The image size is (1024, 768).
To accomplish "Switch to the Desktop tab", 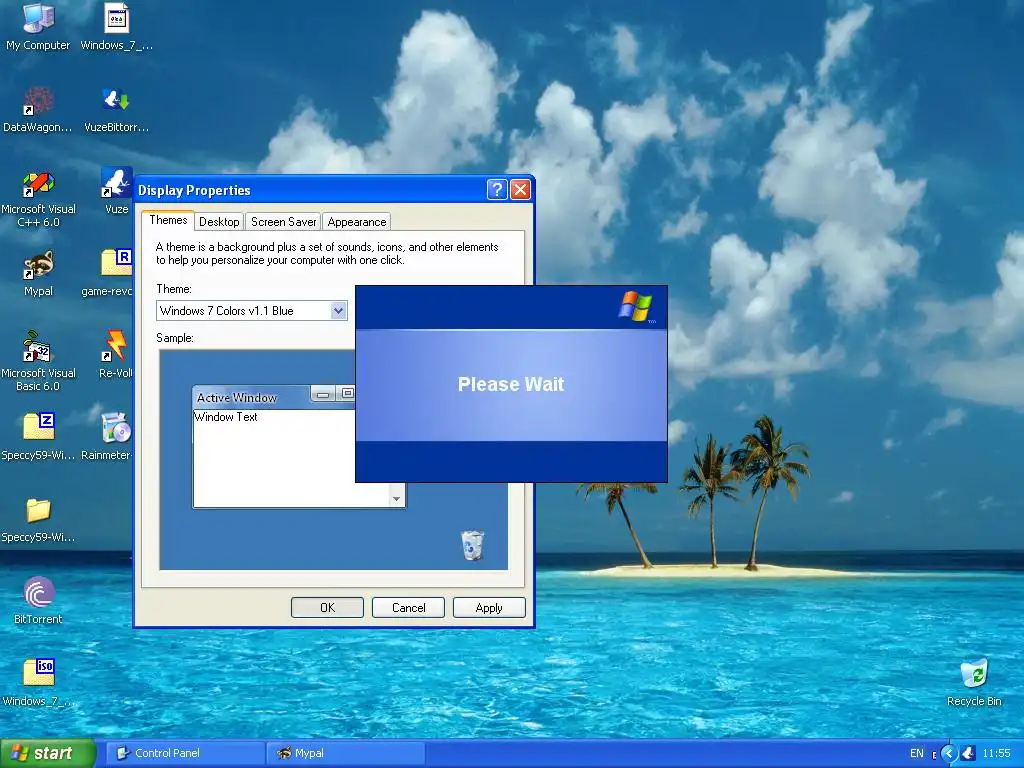I will pos(219,222).
